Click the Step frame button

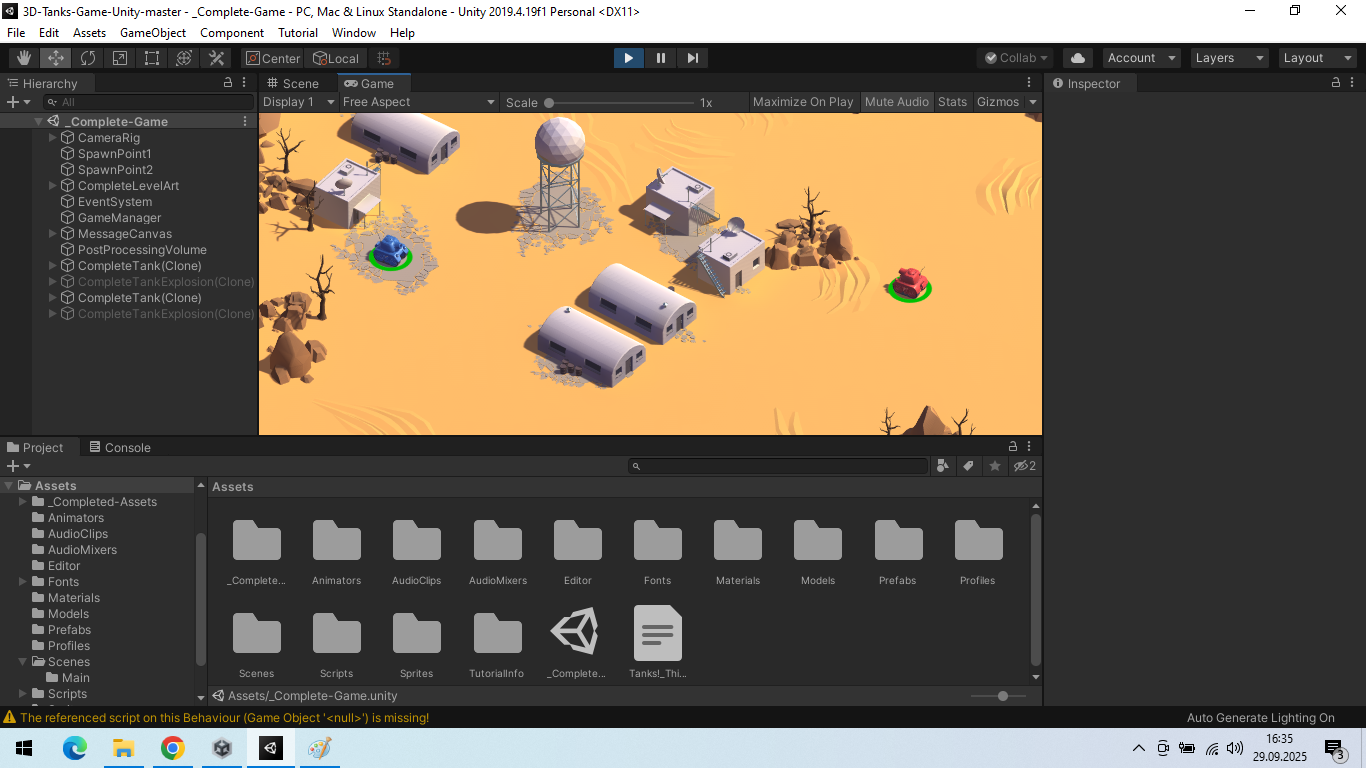(x=692, y=58)
